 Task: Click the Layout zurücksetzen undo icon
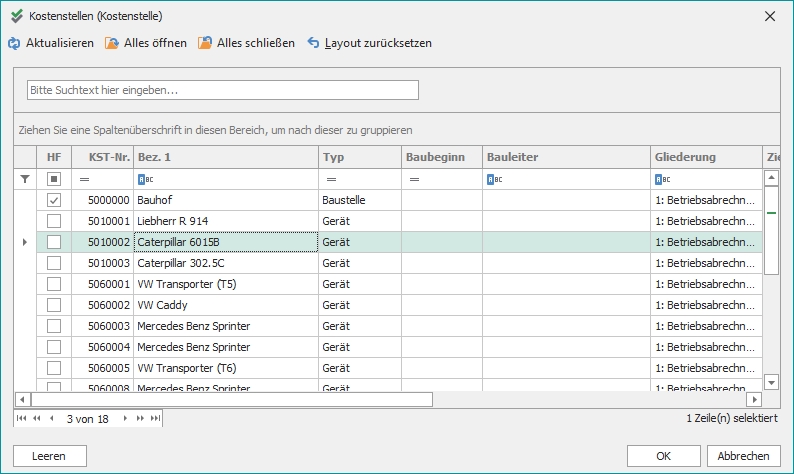314,43
